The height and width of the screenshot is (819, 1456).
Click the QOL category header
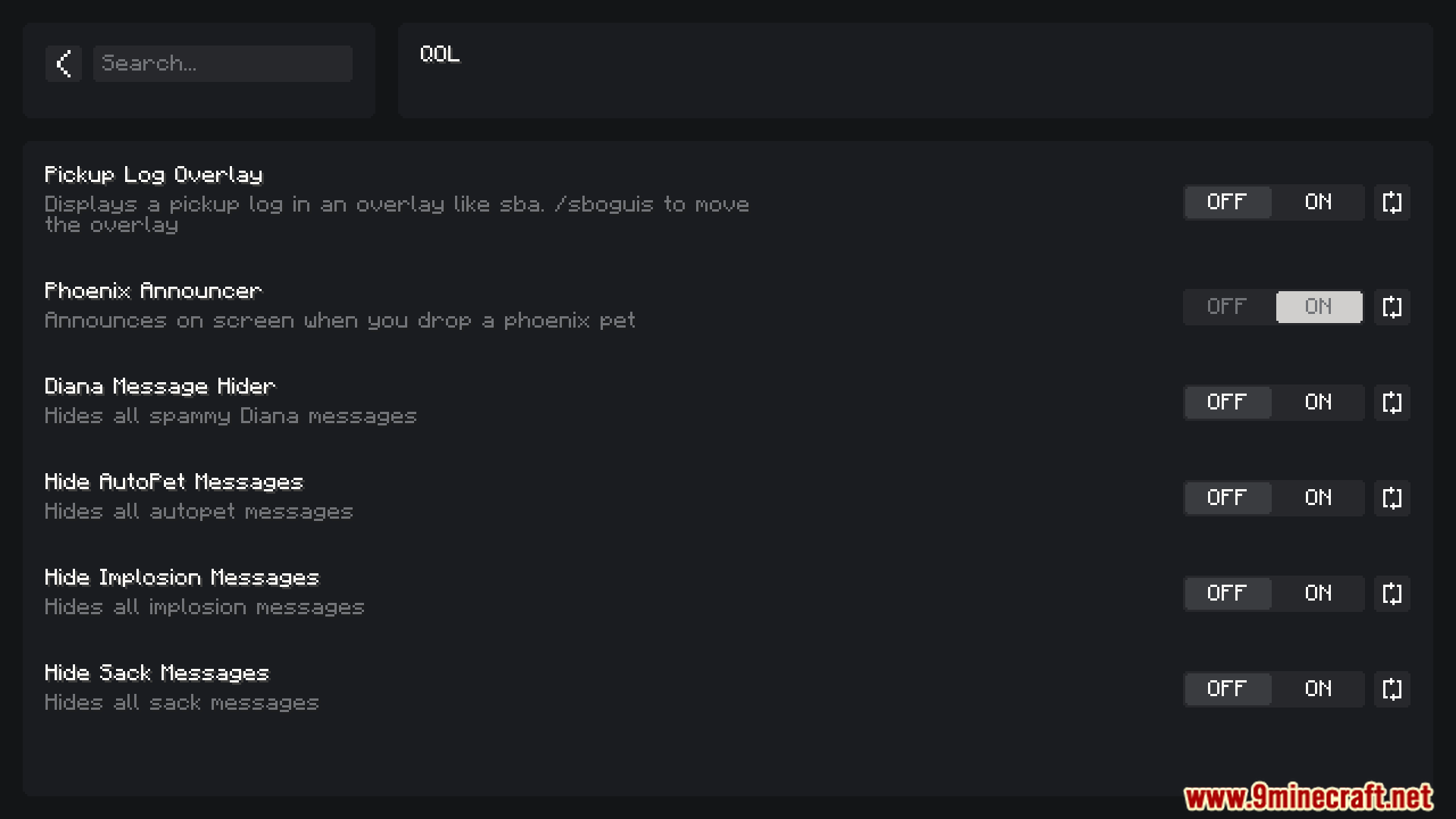tap(440, 55)
